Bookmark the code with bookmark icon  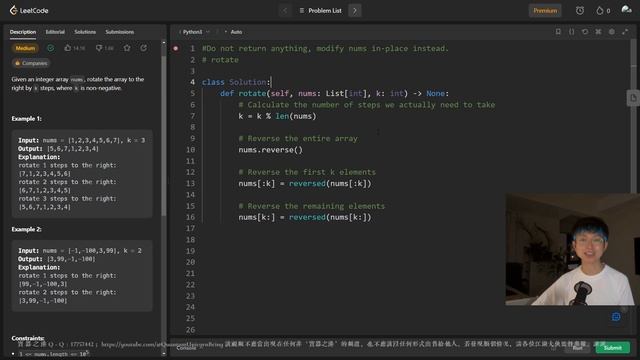[558, 31]
